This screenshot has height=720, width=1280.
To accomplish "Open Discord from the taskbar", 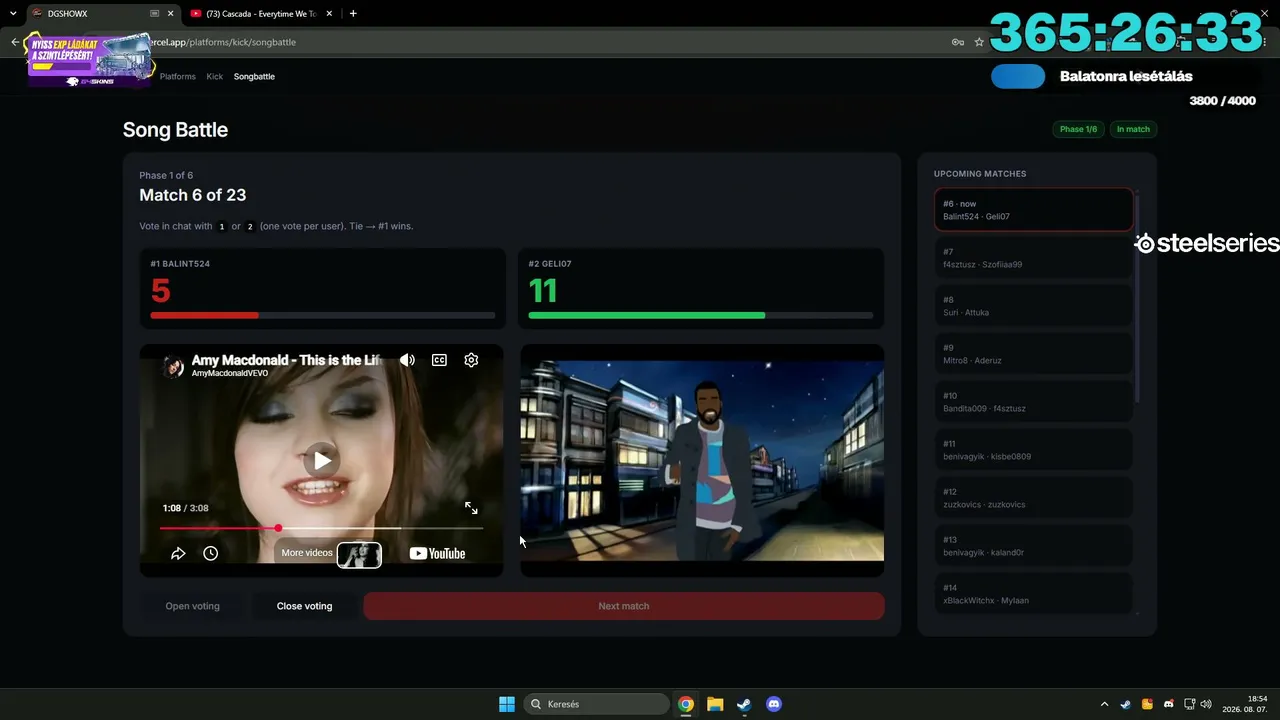I will (x=773, y=704).
